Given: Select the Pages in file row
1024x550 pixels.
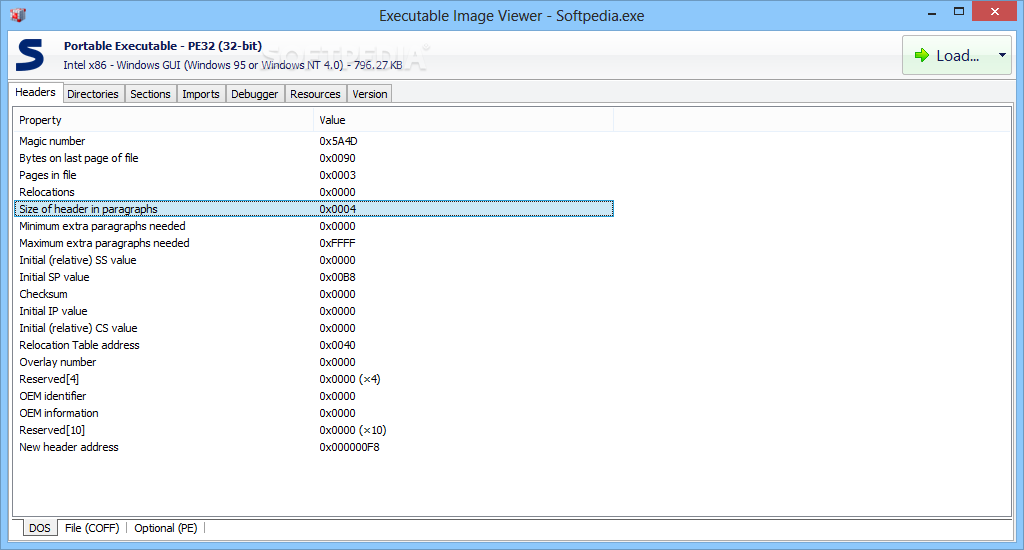Looking at the screenshot, I should coord(313,175).
